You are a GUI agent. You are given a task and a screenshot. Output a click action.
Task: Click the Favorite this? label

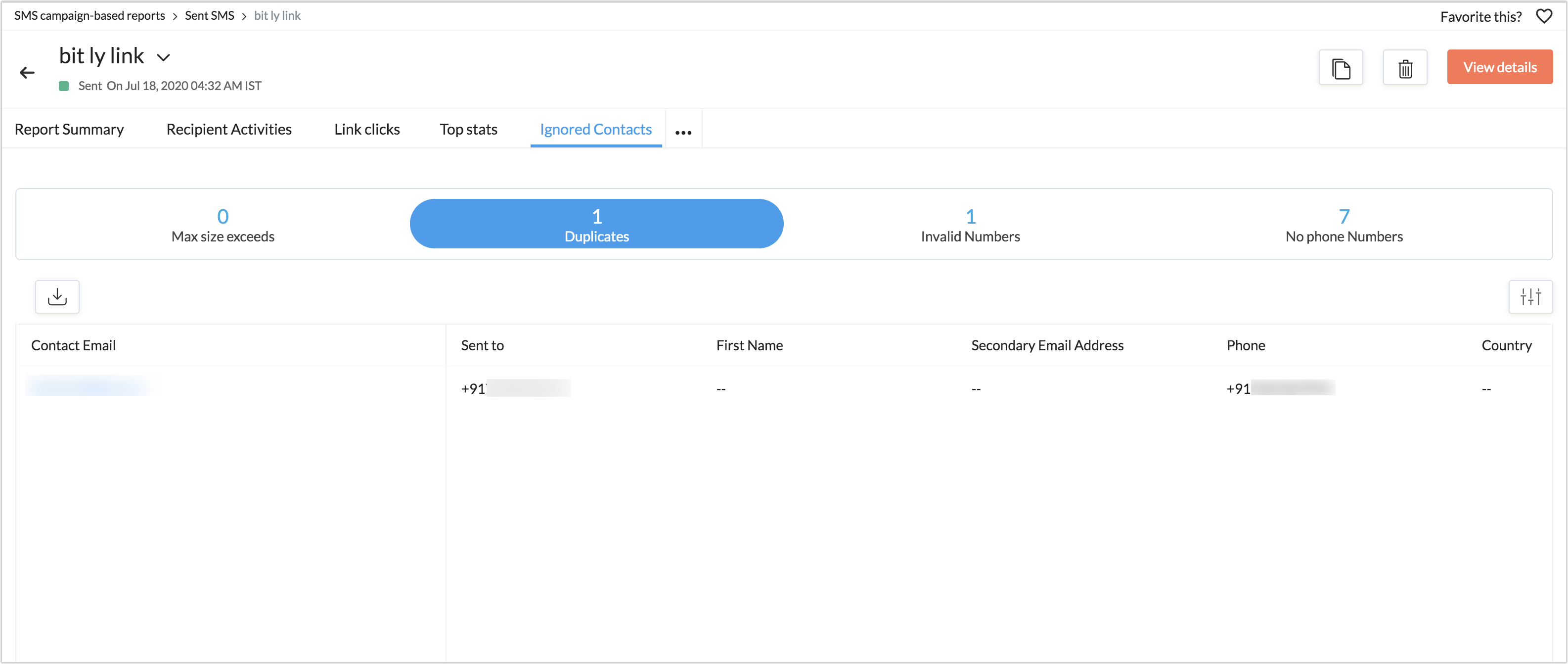tap(1480, 17)
